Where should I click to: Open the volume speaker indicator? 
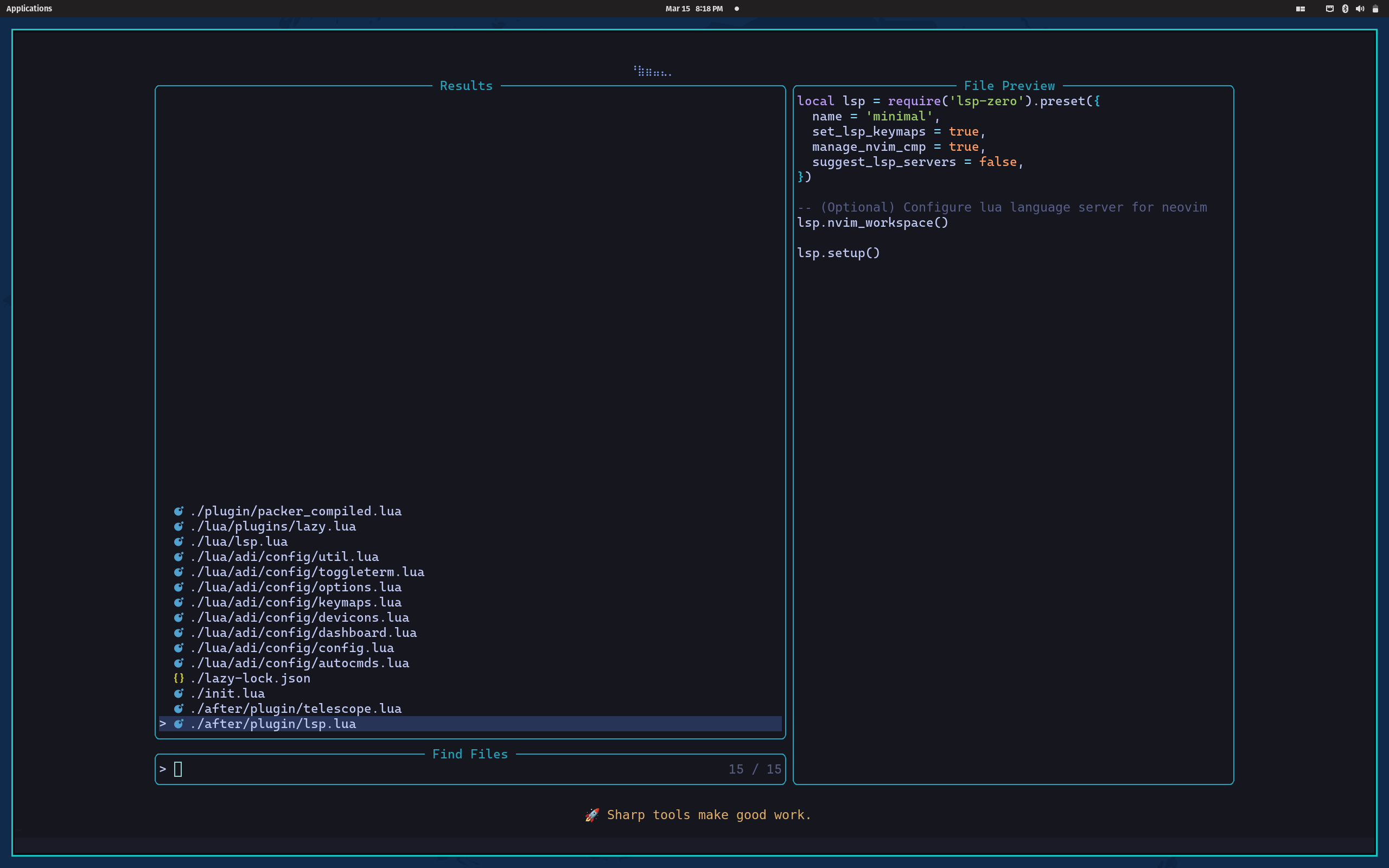tap(1360, 9)
